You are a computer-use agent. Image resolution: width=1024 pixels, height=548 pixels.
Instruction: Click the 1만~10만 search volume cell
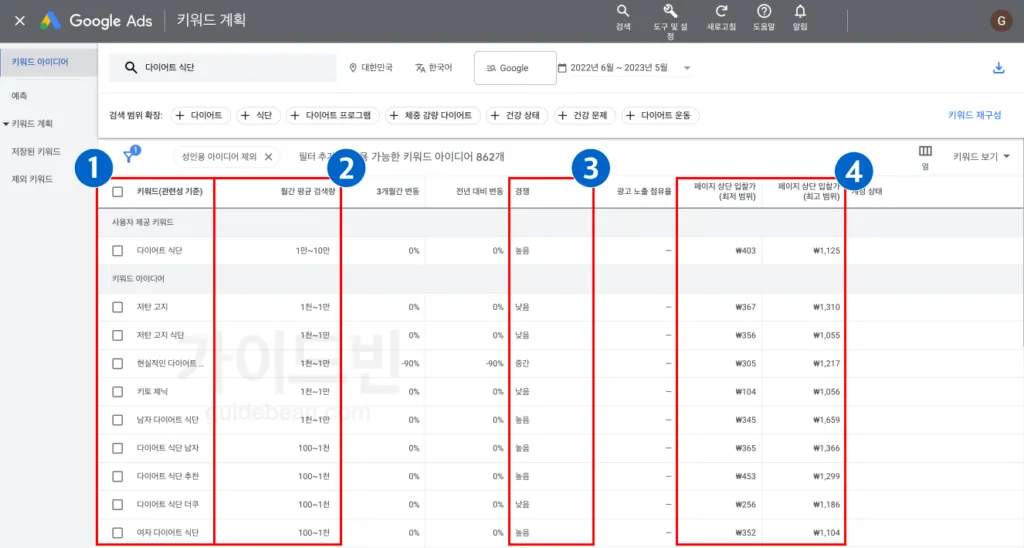313,251
